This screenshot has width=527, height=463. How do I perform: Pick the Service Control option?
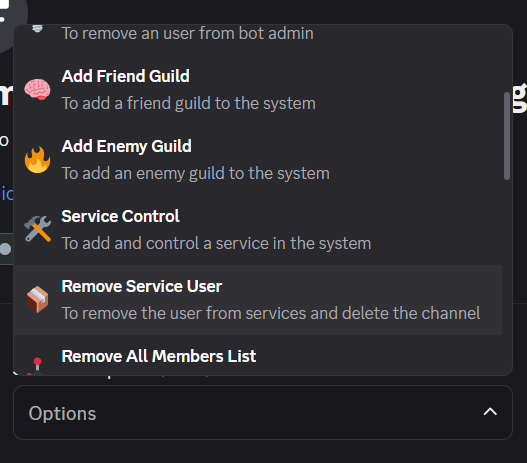point(258,230)
